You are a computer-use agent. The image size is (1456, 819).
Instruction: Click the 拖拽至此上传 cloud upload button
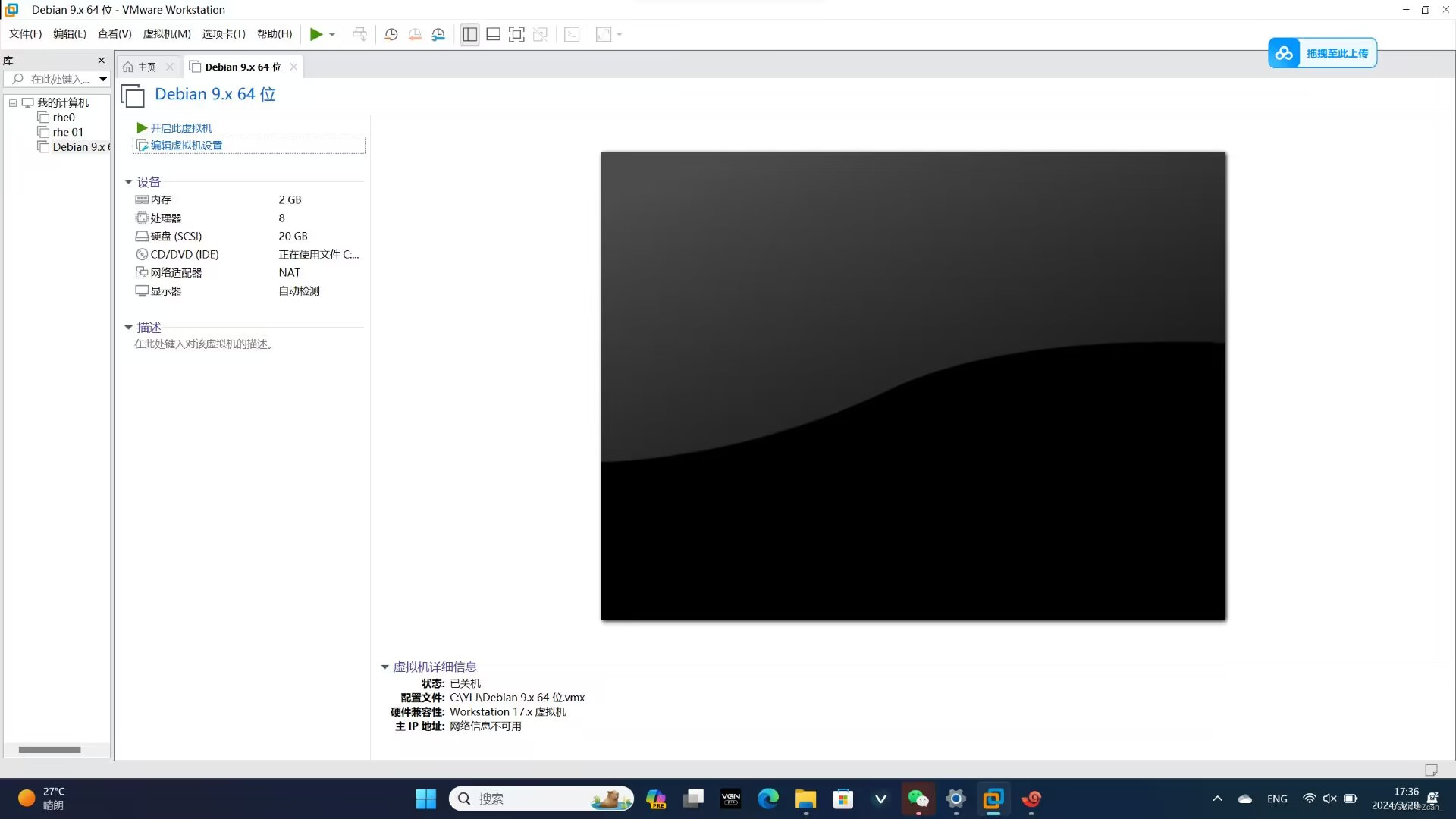pos(1323,53)
